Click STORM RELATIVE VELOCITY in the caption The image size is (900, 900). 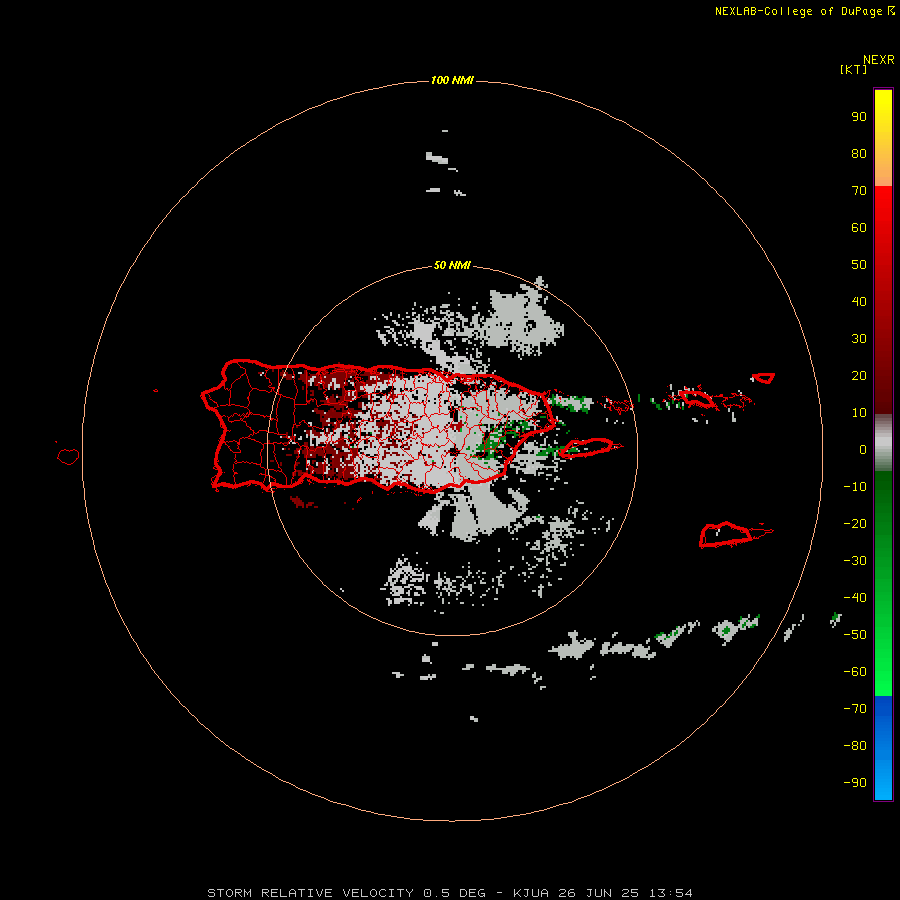[310, 893]
